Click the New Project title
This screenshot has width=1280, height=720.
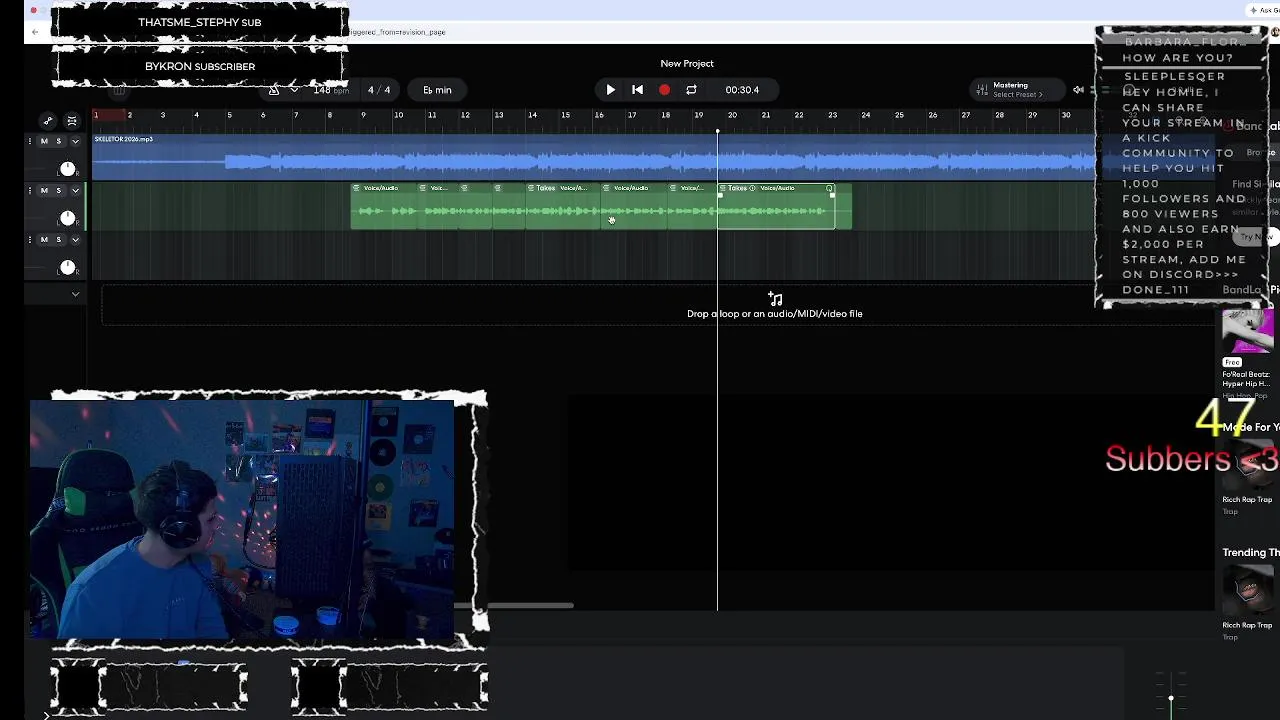point(687,63)
